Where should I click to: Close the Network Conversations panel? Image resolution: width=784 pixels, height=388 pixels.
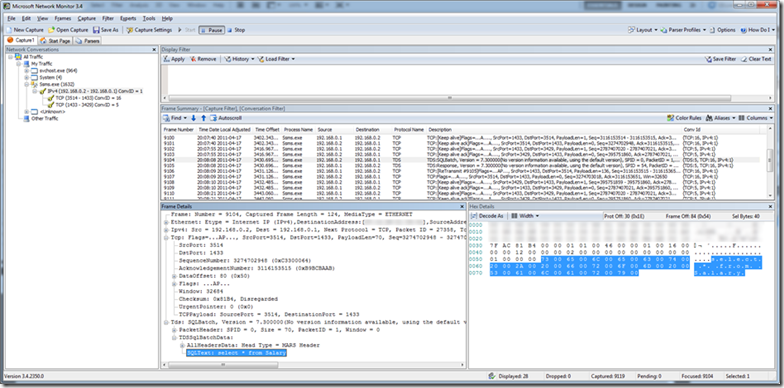(154, 50)
